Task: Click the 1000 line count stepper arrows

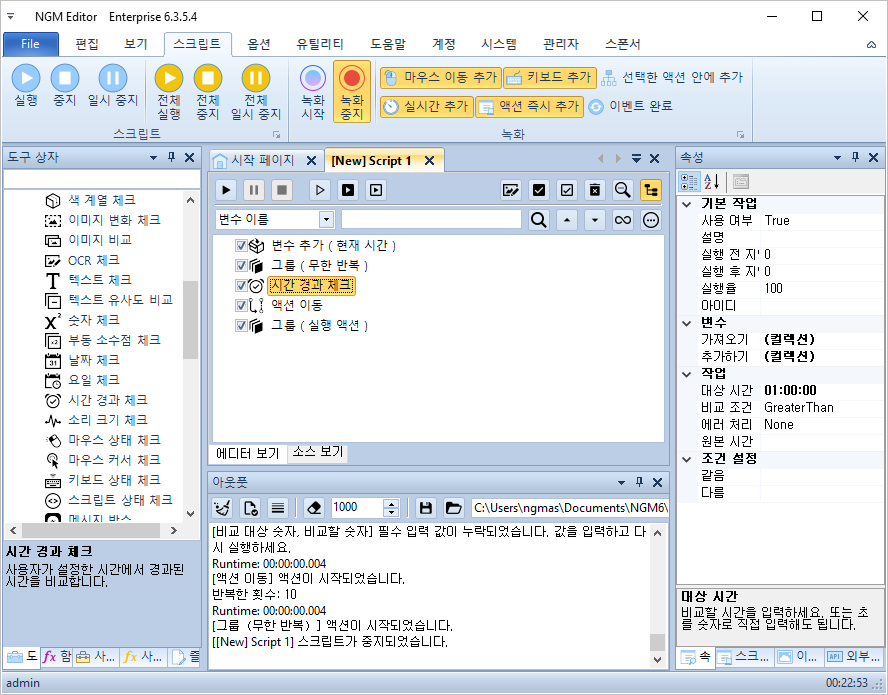Action: click(x=391, y=508)
